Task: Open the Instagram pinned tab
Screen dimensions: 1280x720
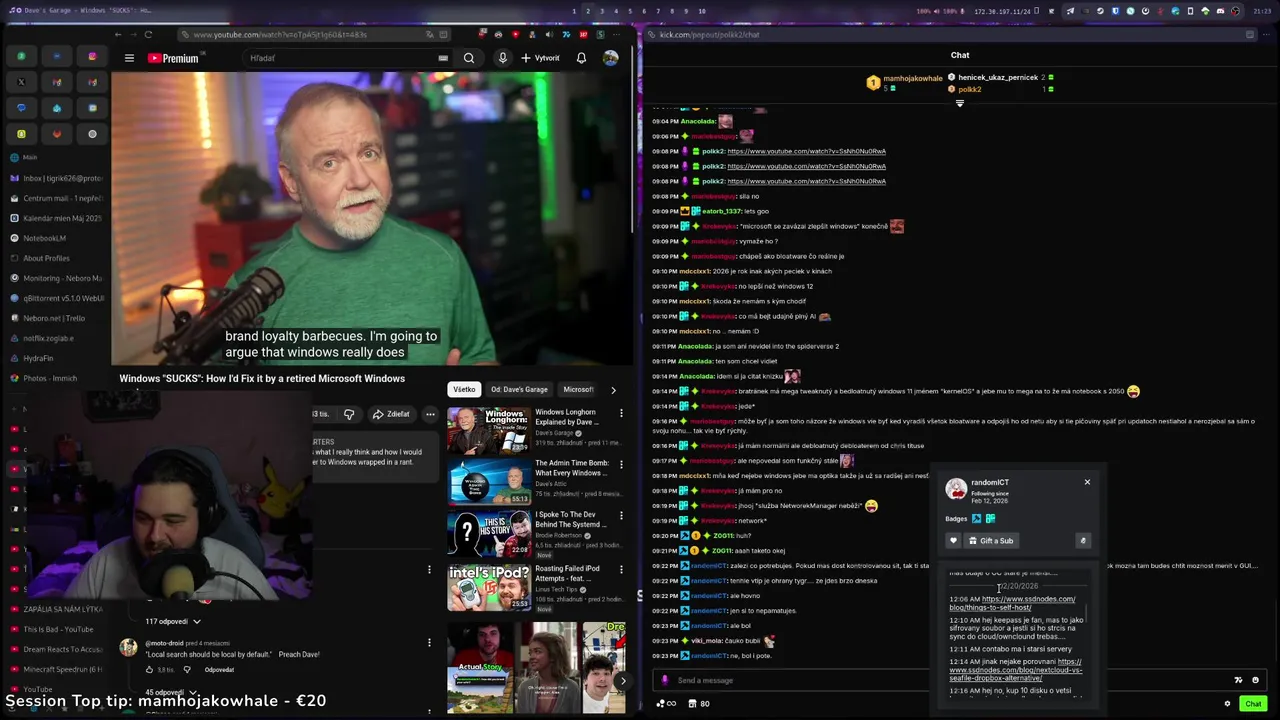Action: [x=92, y=56]
